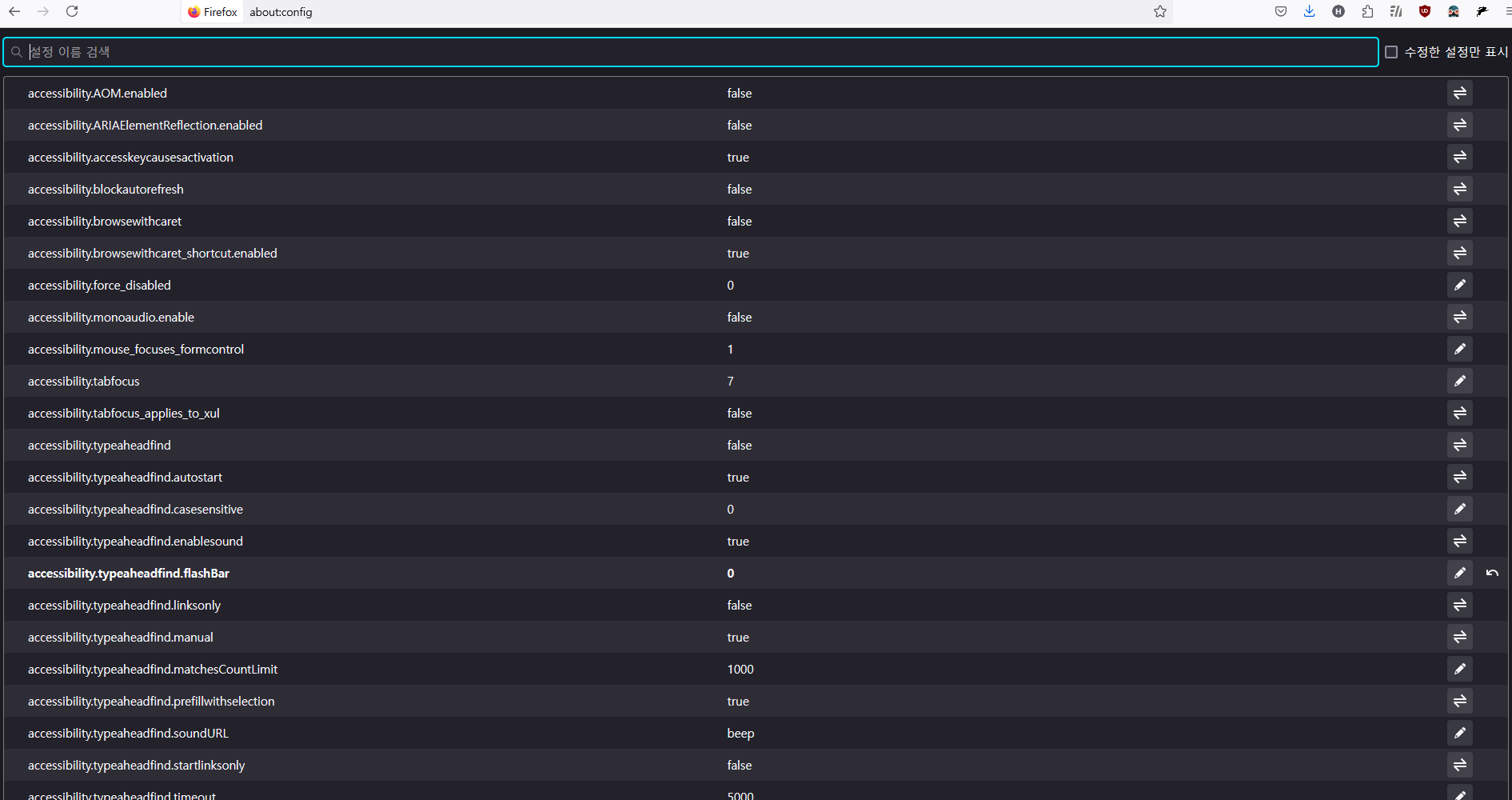This screenshot has height=800, width=1512.
Task: Edit accessibility.typeaheadfind.flashBar with the pencil
Action: (1460, 573)
